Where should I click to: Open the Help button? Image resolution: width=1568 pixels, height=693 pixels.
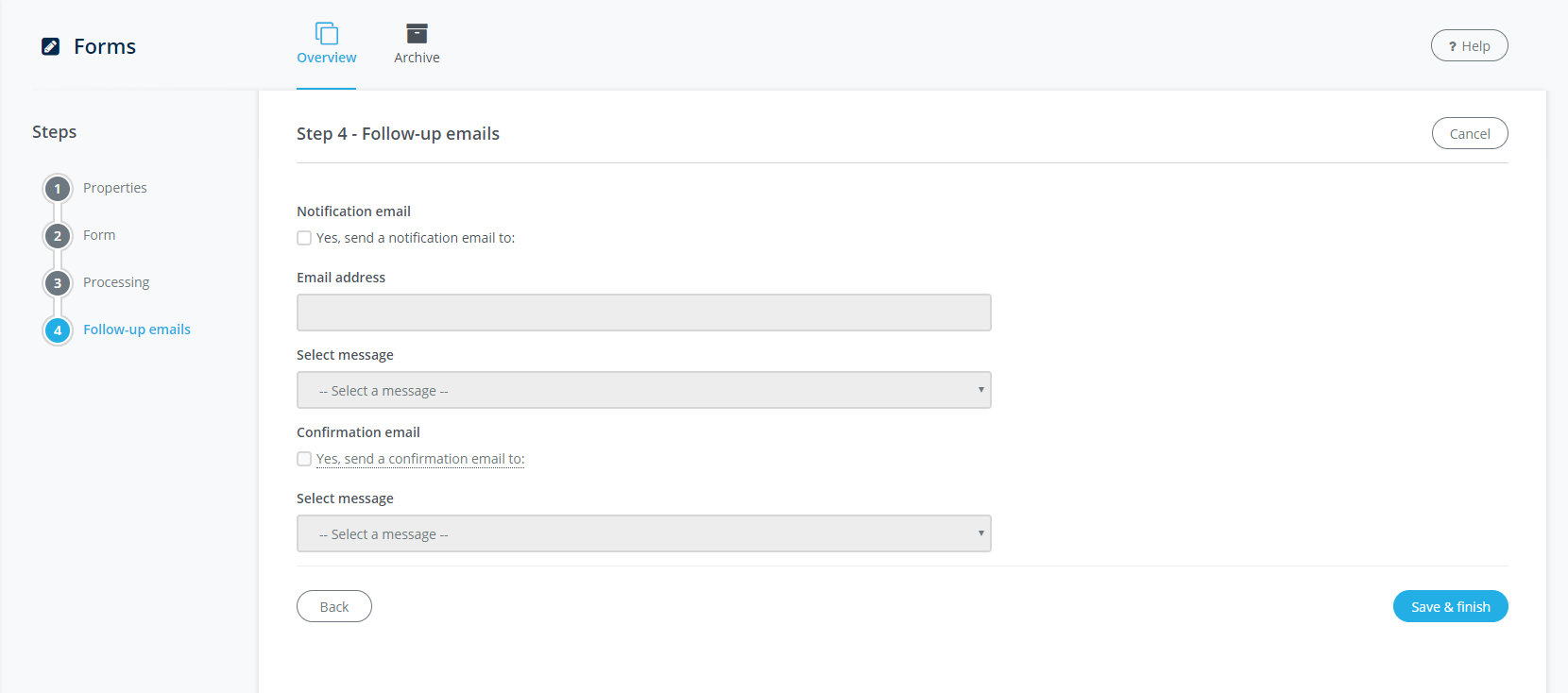pyautogui.click(x=1469, y=45)
